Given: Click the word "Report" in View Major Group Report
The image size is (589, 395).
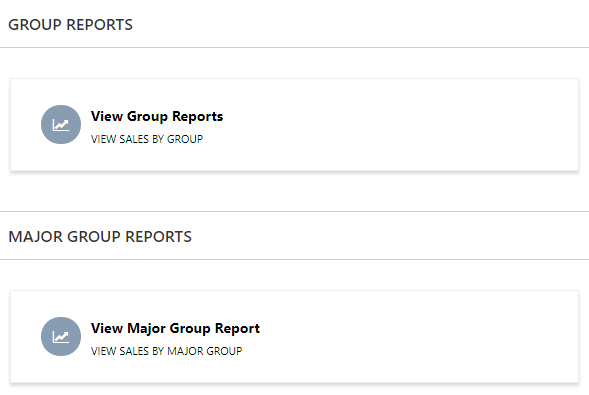Looking at the screenshot, I should (x=237, y=329).
